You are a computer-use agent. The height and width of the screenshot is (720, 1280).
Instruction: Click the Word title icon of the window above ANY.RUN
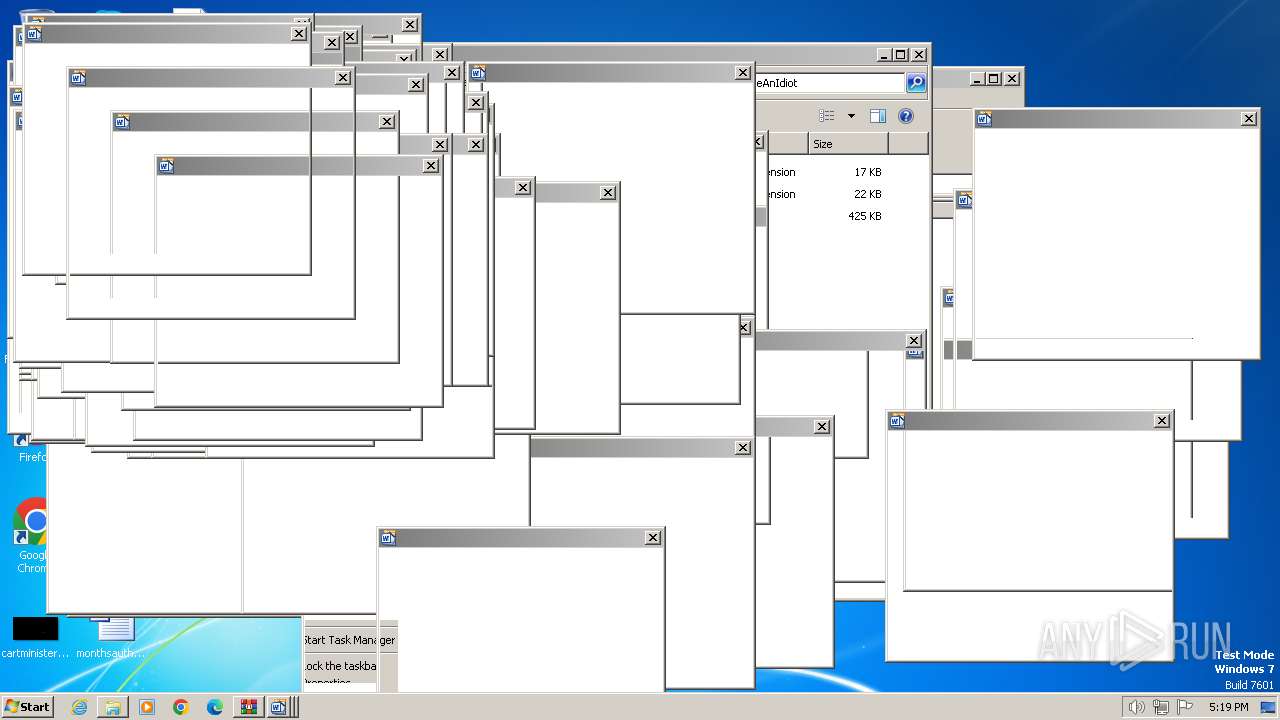[897, 421]
